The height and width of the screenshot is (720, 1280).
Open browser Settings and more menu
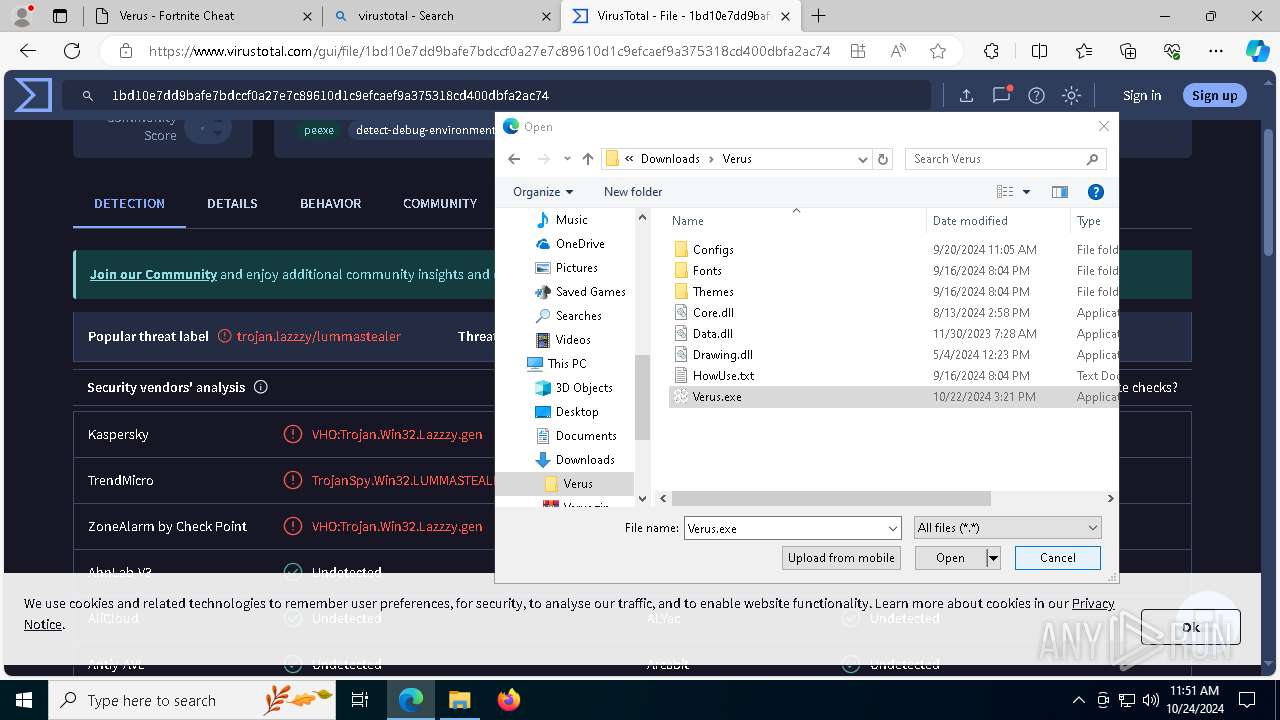(1216, 51)
